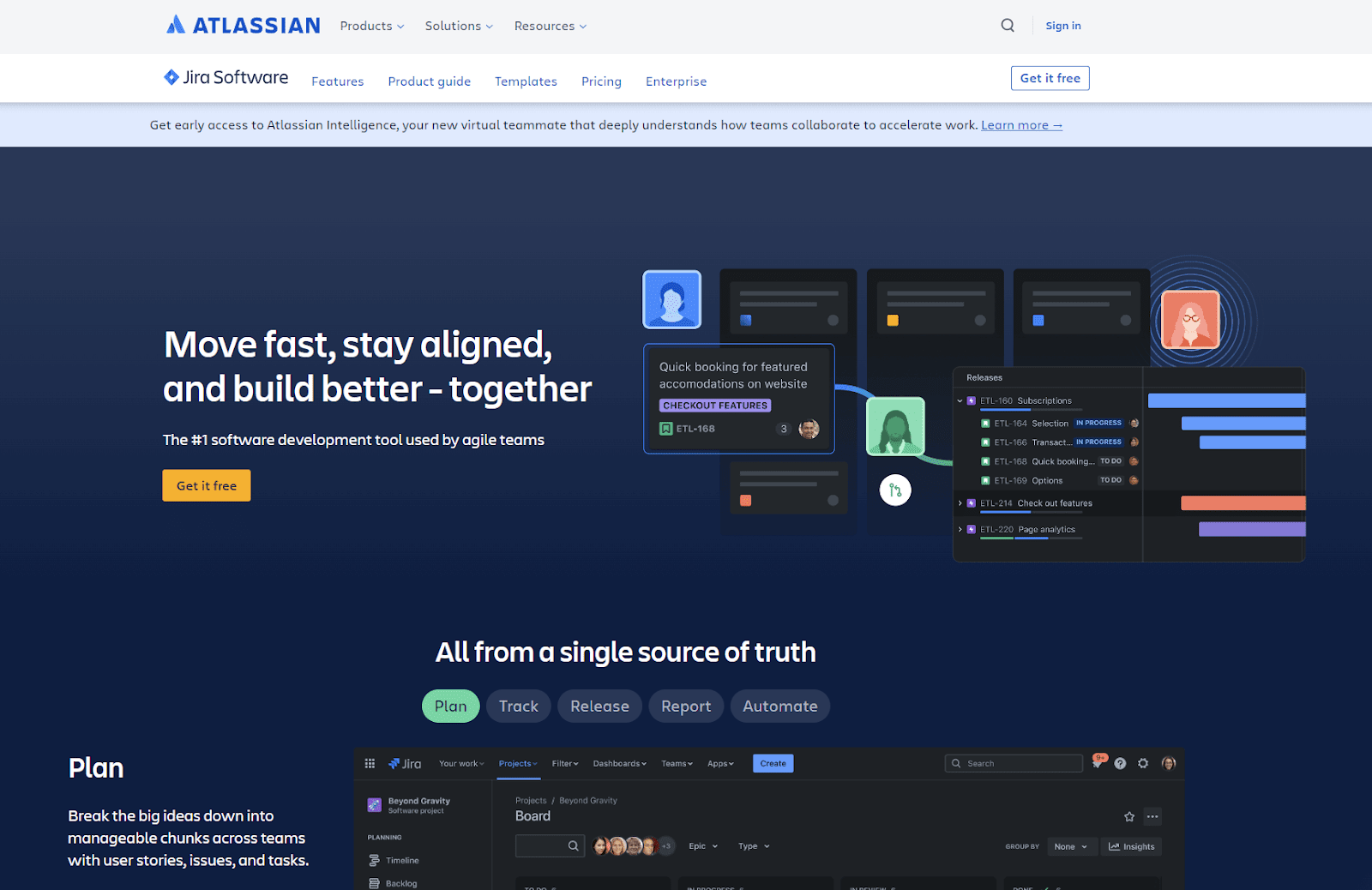Star the Beyond Gravity board as favorite
This screenshot has height=890, width=1372.
pyautogui.click(x=1129, y=816)
